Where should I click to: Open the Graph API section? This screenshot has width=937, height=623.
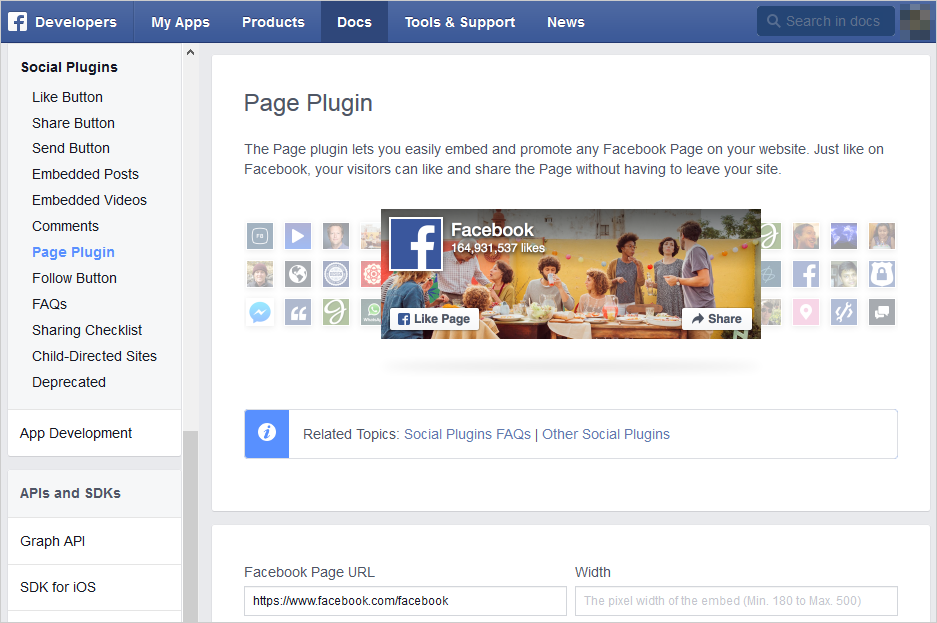pos(94,541)
